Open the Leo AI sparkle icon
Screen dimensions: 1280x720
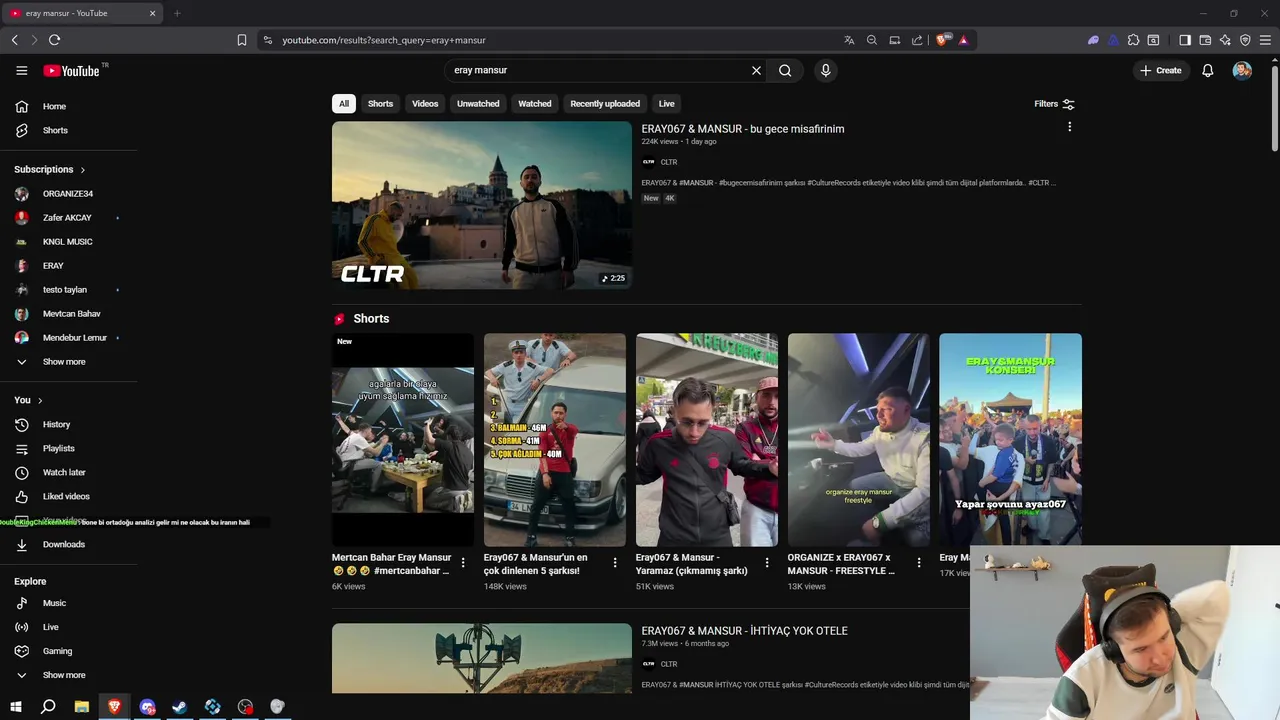point(1225,40)
